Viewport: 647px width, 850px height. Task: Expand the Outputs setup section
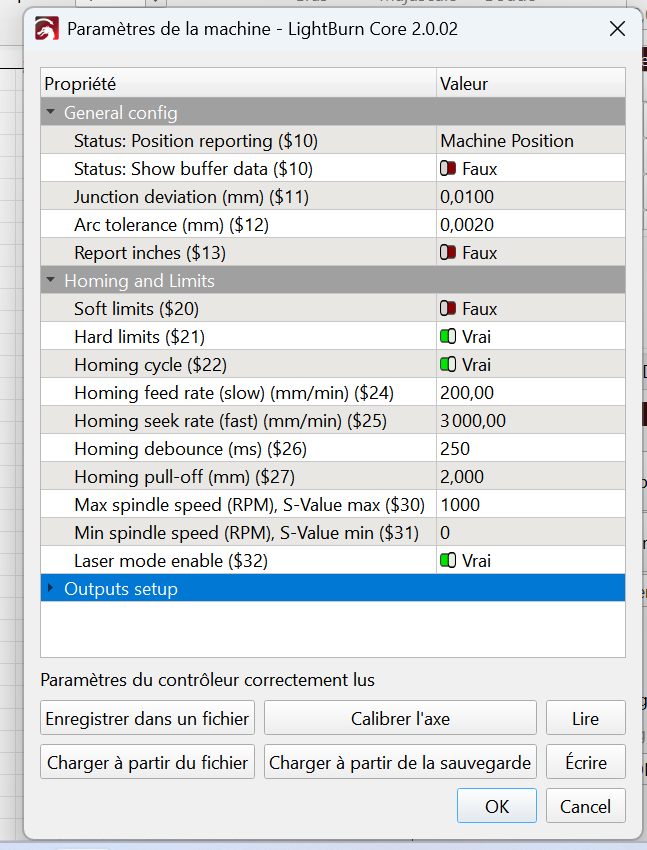(51, 589)
